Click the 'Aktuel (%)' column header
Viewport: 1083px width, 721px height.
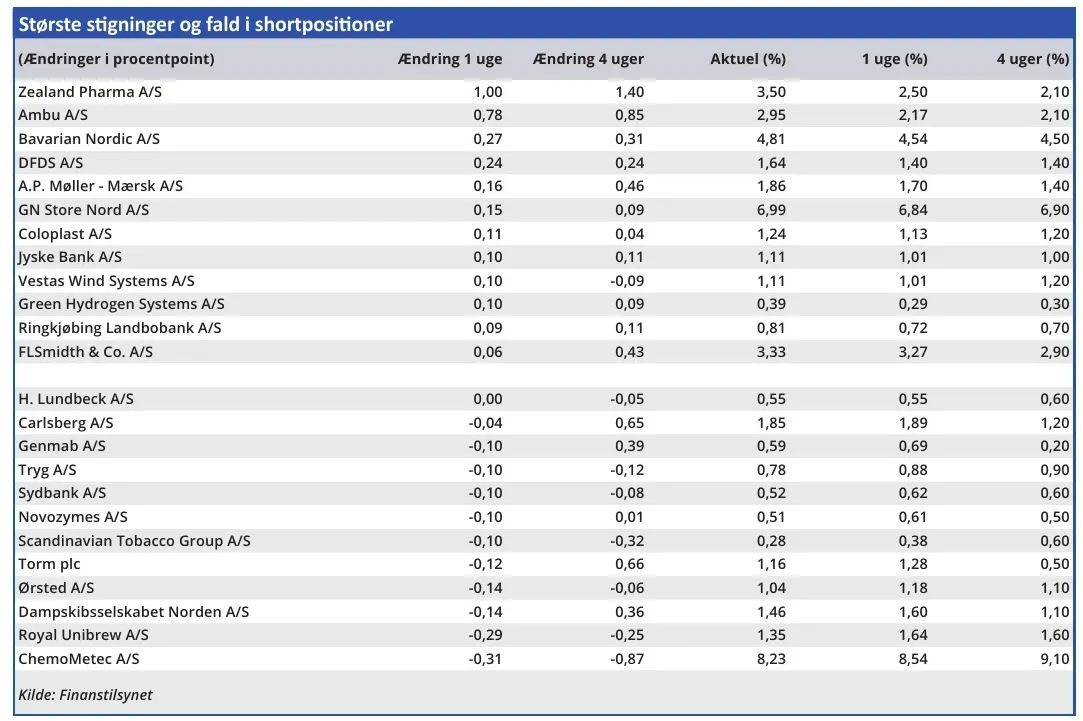[748, 59]
